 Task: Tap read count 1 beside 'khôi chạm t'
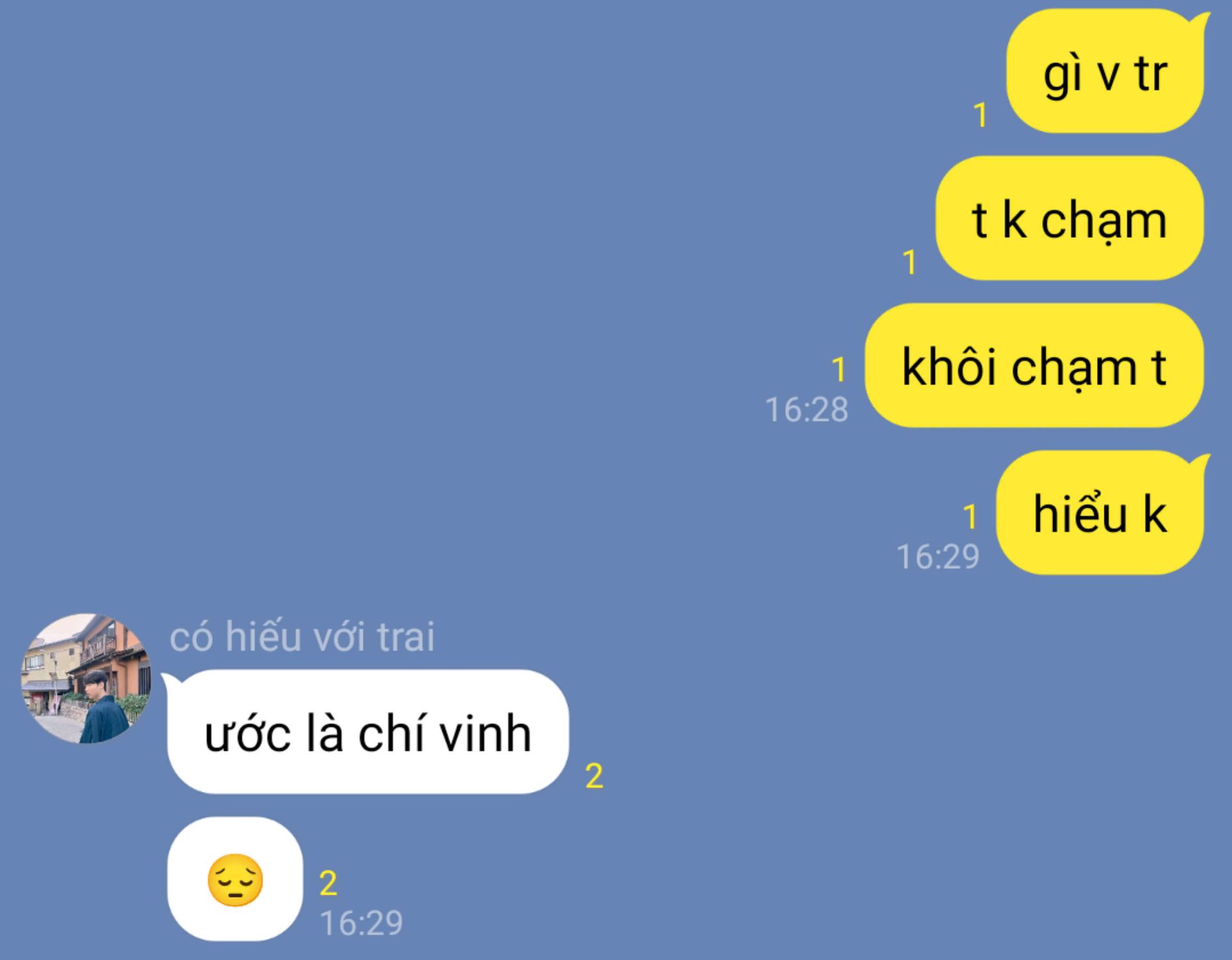(838, 370)
